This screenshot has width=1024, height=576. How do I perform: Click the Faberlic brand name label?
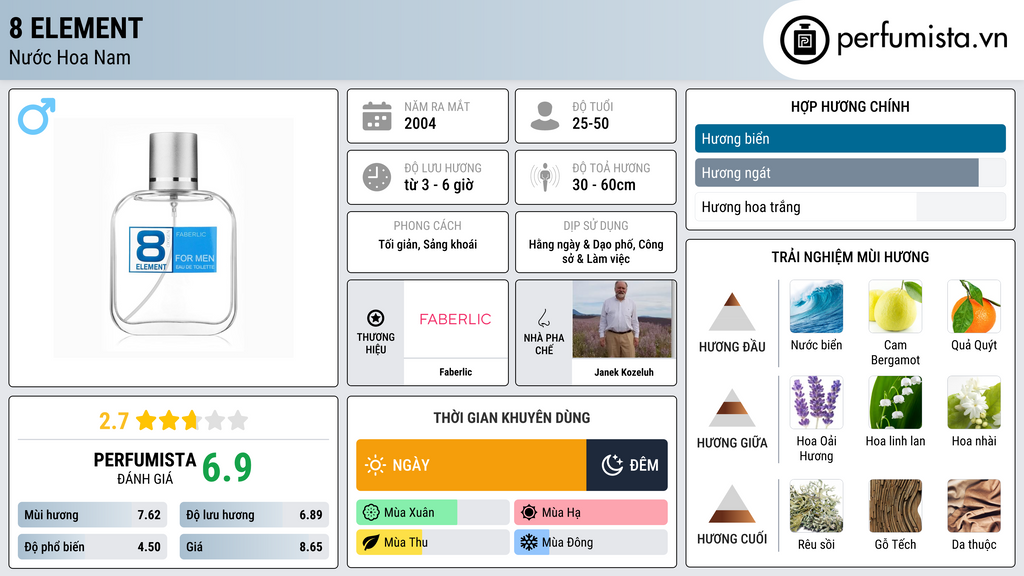pos(455,372)
